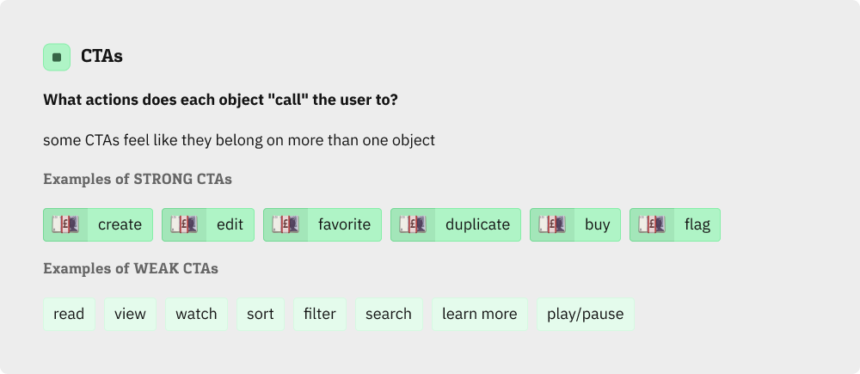860x374 pixels.
Task: Click the banknote icon on create tag
Action: (x=65, y=225)
